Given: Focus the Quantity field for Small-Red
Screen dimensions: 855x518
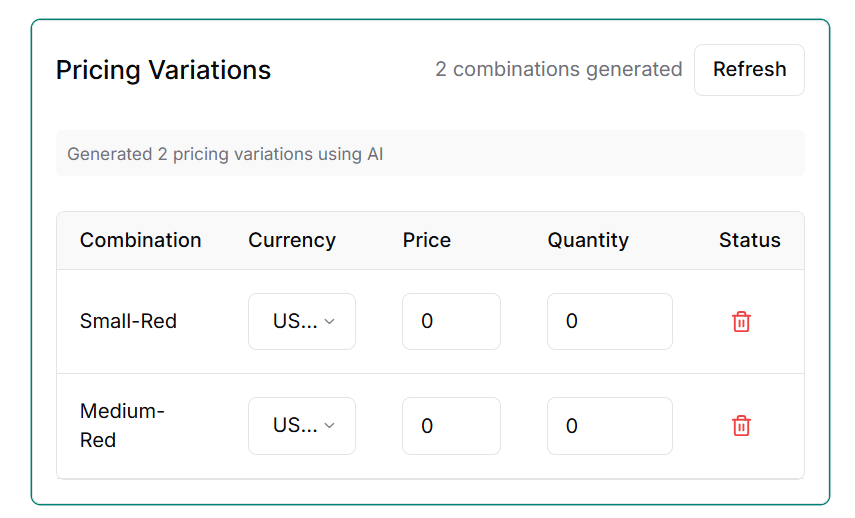Looking at the screenshot, I should 609,322.
